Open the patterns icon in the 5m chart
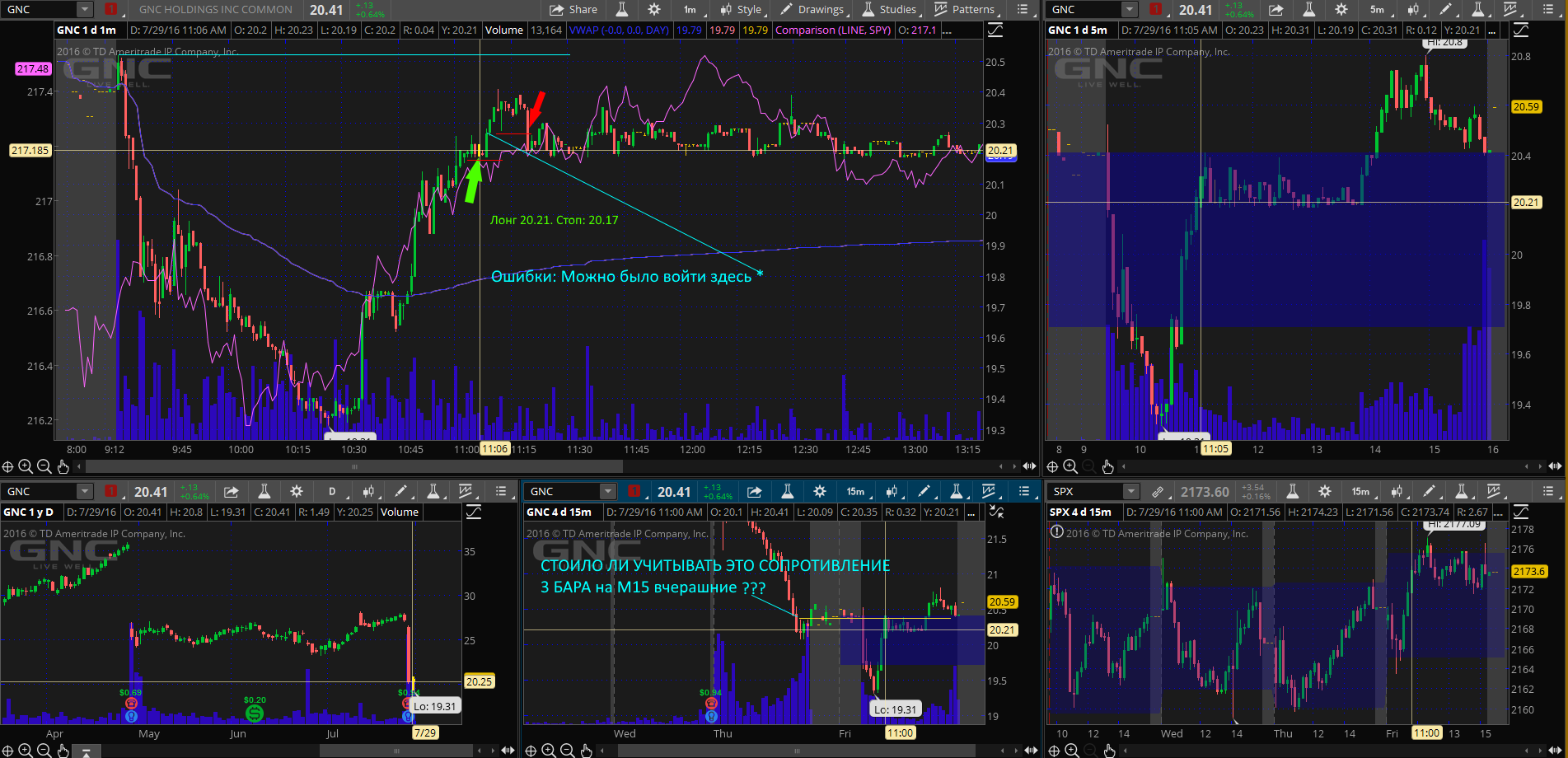 pyautogui.click(x=1512, y=10)
